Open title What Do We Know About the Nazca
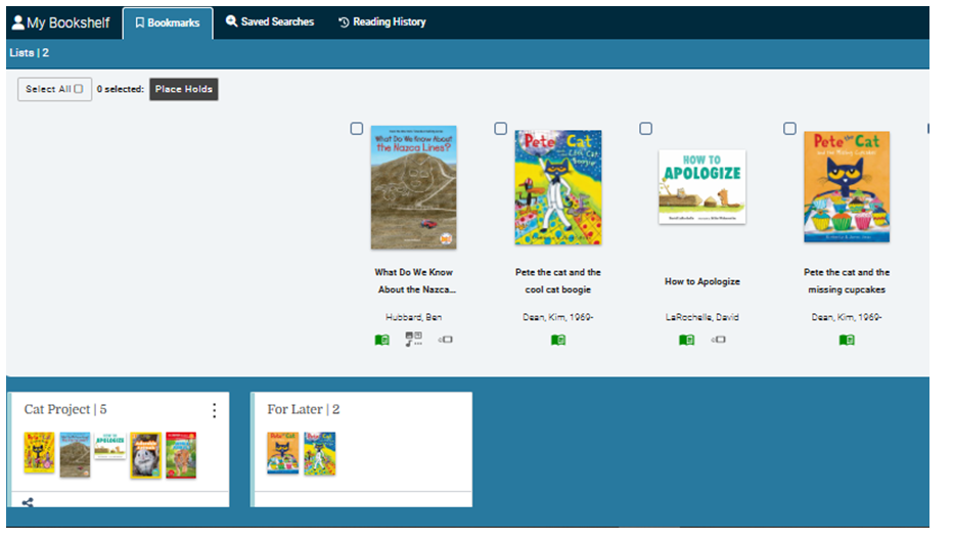Image resolution: width=954 pixels, height=540 pixels. (414, 281)
